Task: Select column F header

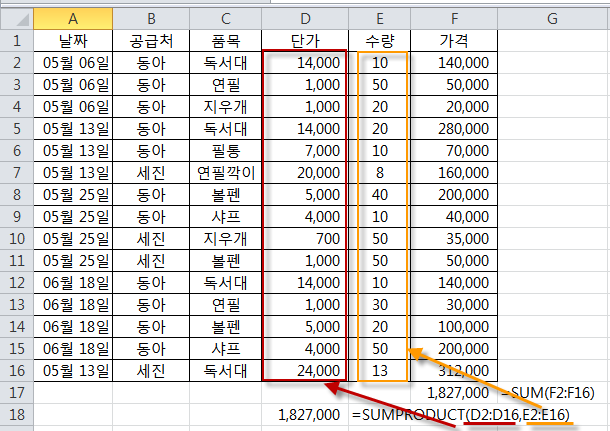Action: pos(454,19)
